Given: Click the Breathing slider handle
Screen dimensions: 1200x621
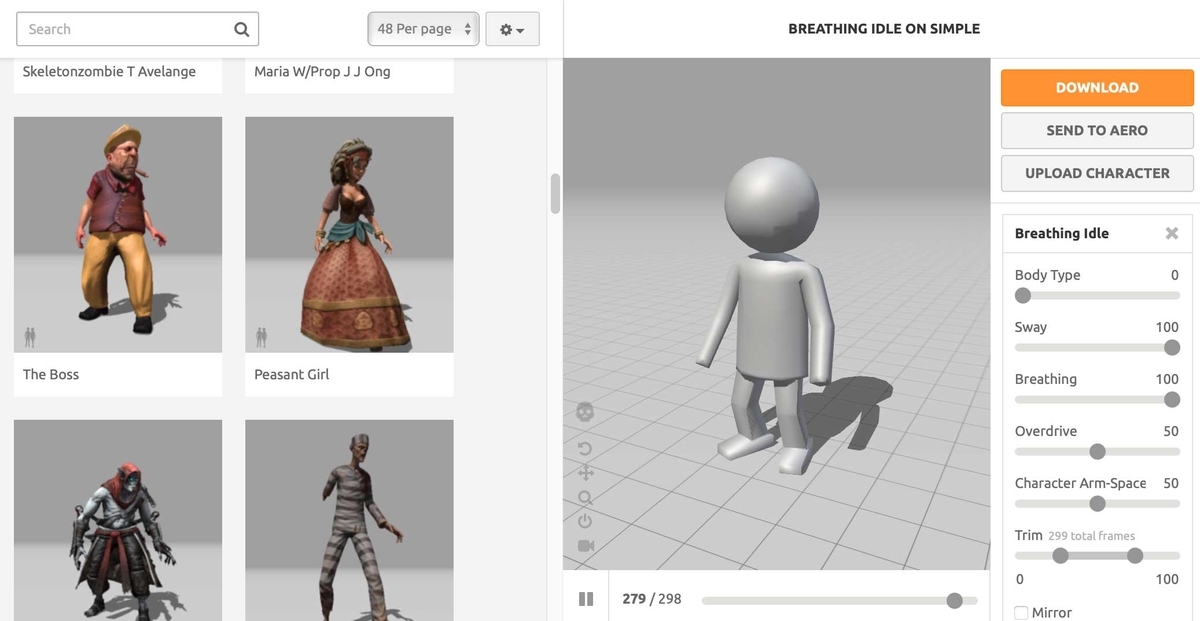Looking at the screenshot, I should tap(1172, 399).
